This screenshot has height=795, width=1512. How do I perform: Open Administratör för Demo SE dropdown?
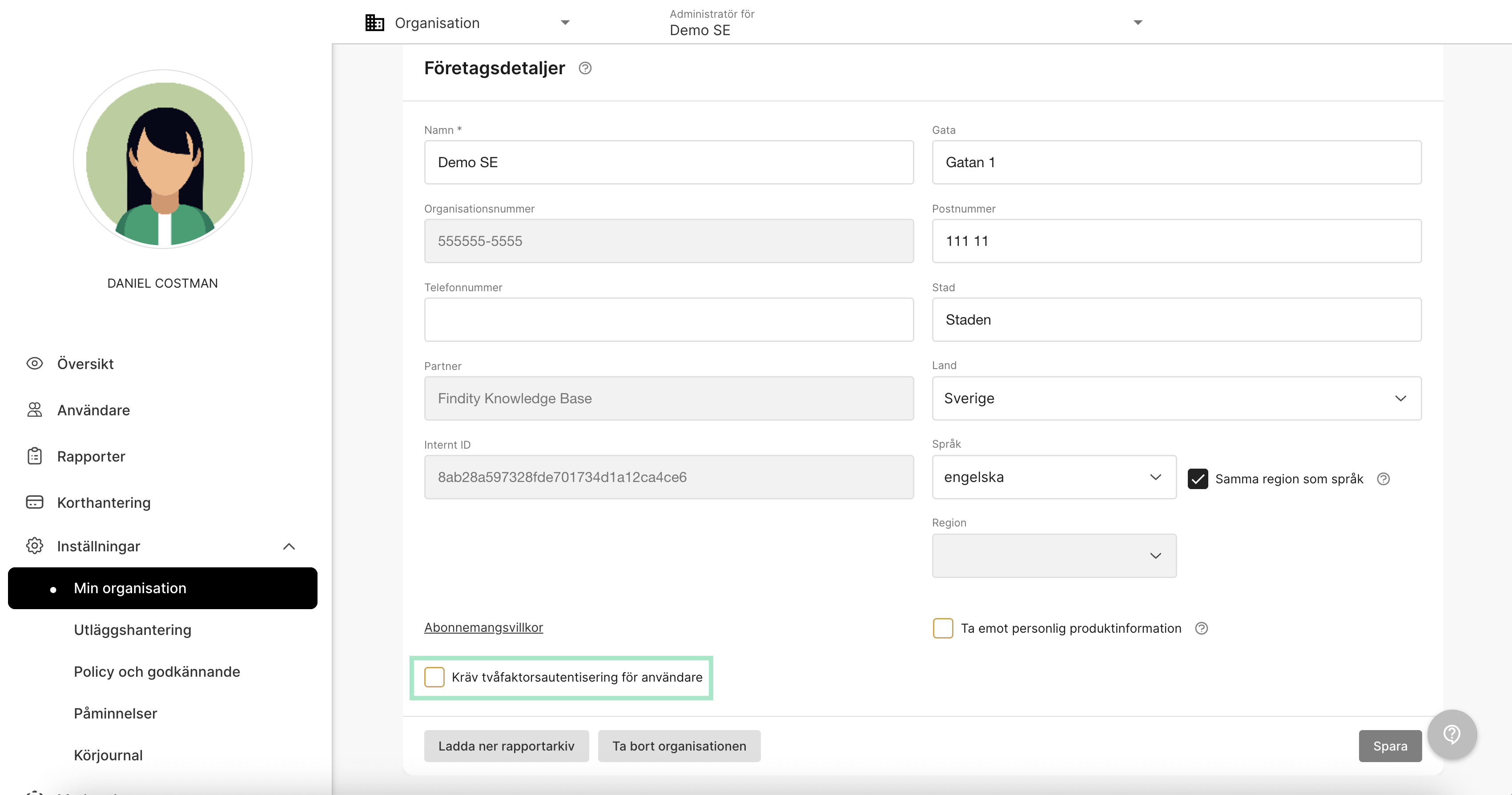(x=906, y=23)
